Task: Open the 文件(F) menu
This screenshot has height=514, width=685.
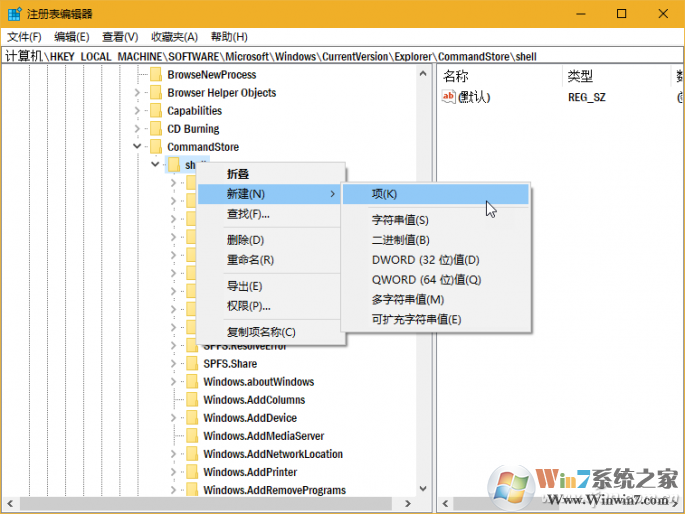Action: tap(24, 37)
